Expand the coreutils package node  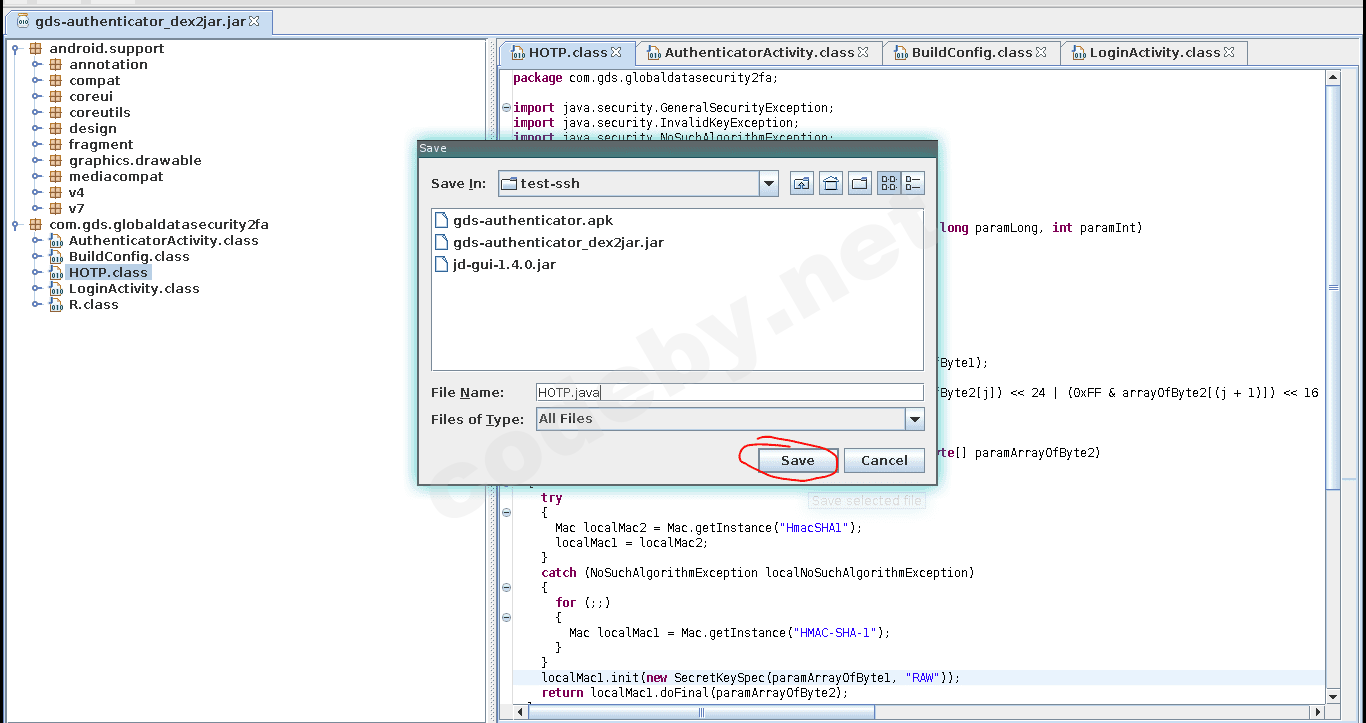pos(37,112)
